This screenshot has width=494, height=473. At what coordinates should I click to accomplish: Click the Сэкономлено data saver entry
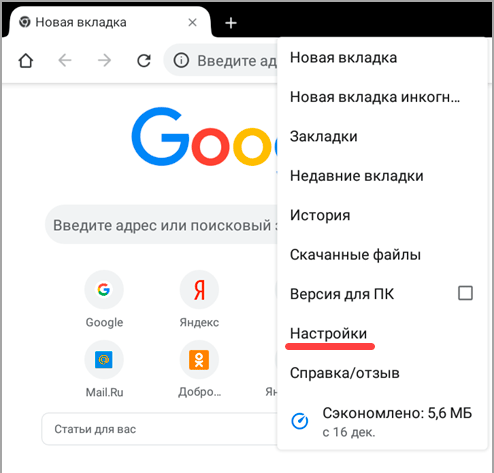pos(382,422)
